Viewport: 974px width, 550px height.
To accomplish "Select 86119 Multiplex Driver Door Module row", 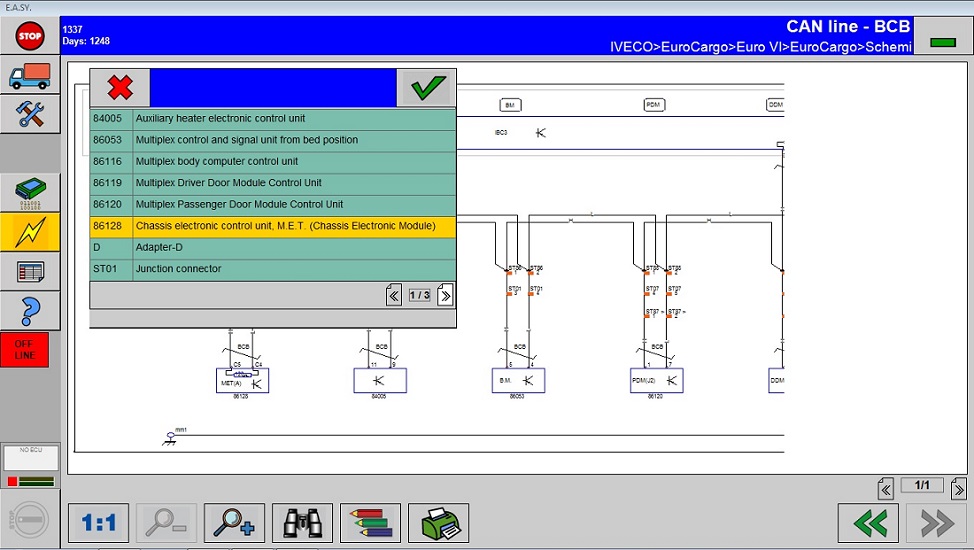I will 273,183.
